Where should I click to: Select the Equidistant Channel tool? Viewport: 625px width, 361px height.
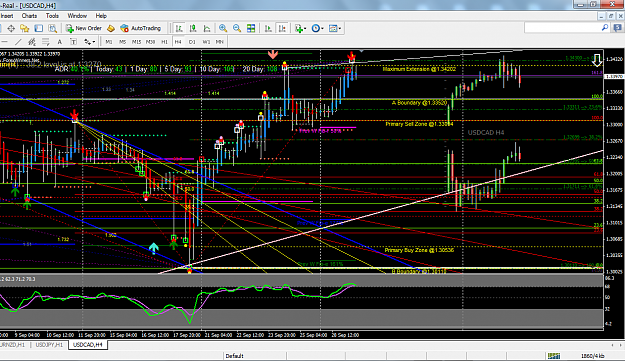(x=32, y=41)
